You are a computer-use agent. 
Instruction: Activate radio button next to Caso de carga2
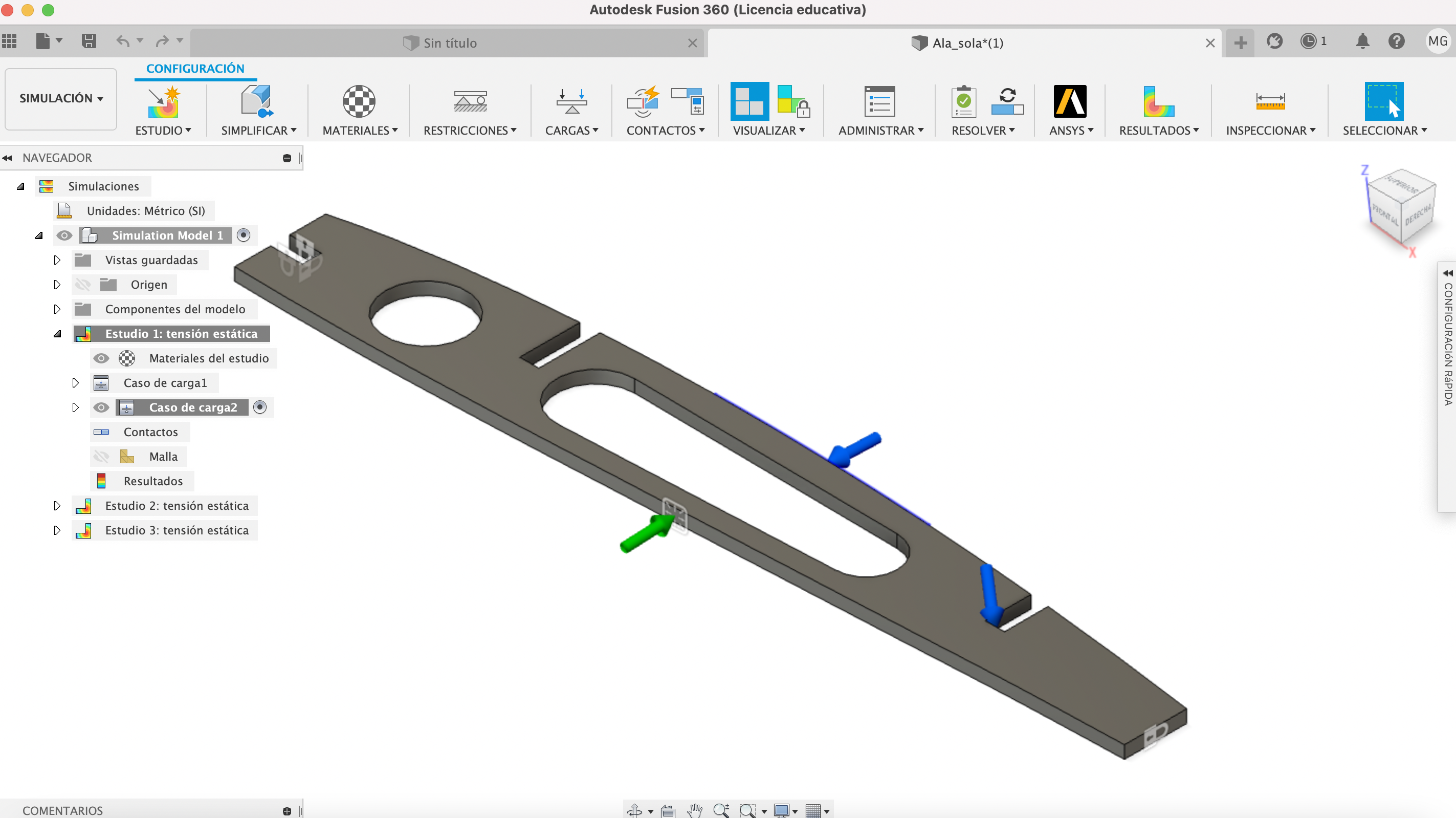click(260, 407)
